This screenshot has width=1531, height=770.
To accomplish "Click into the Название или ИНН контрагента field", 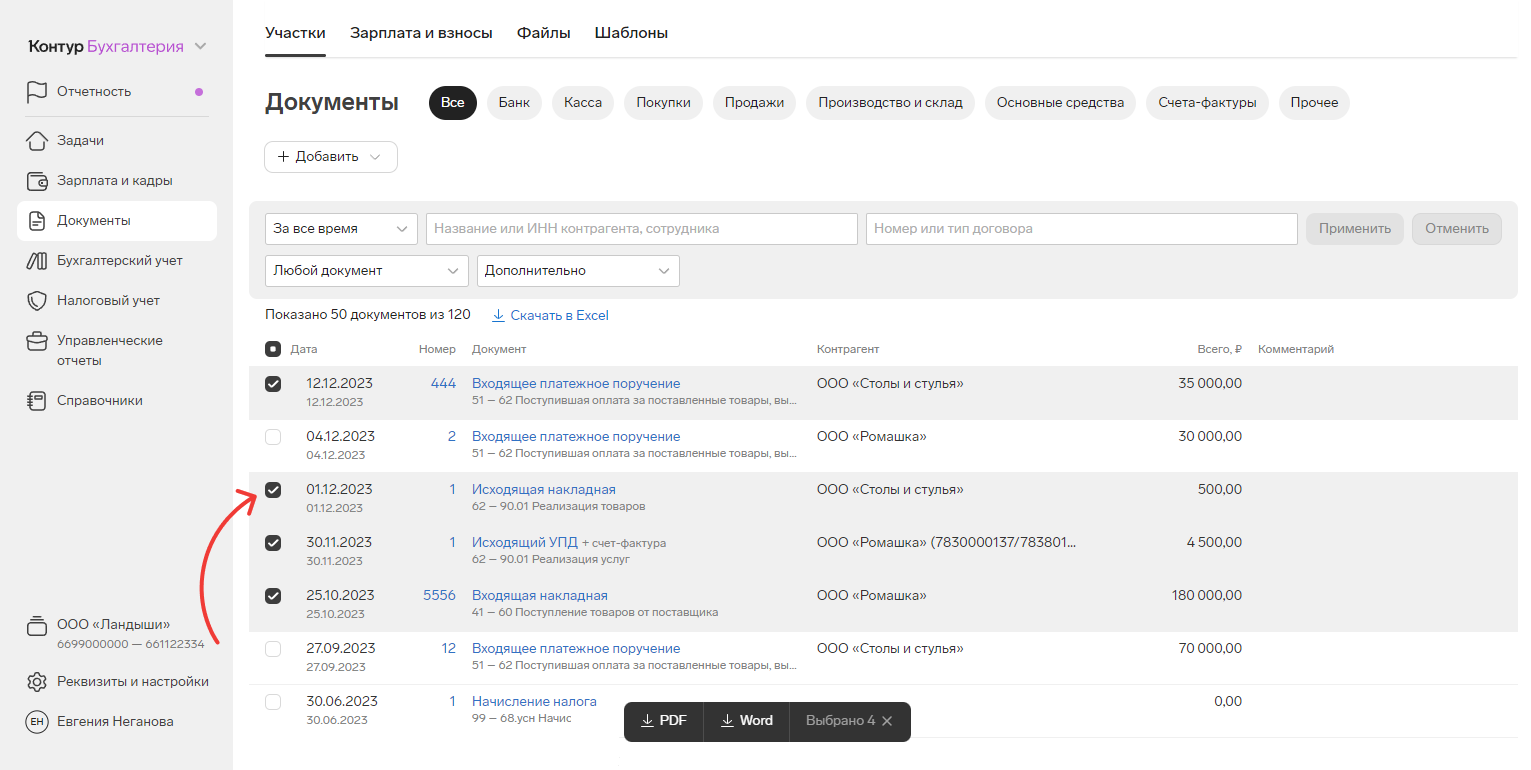I will coord(642,229).
